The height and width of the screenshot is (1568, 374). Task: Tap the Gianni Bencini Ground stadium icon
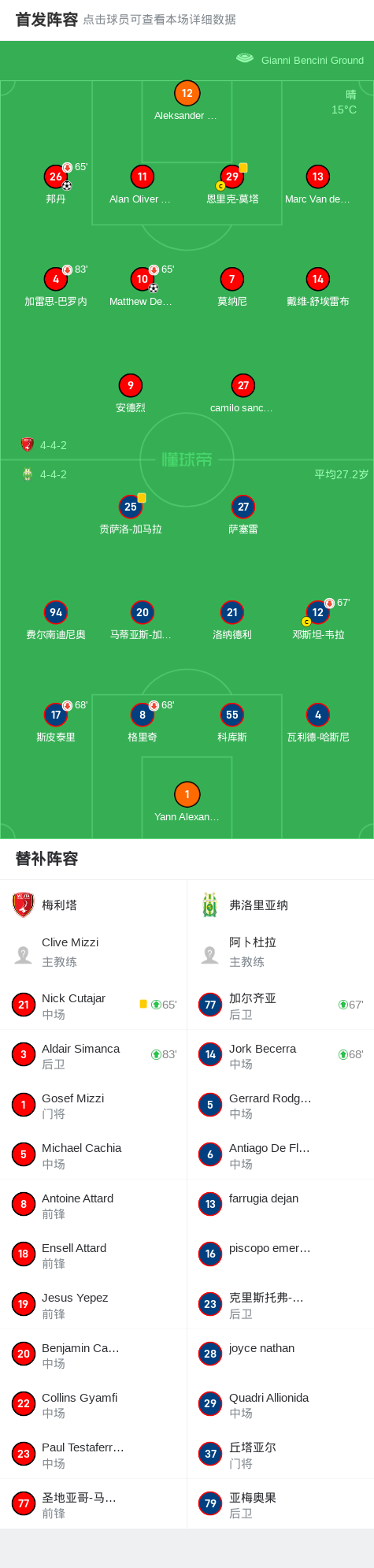(245, 58)
